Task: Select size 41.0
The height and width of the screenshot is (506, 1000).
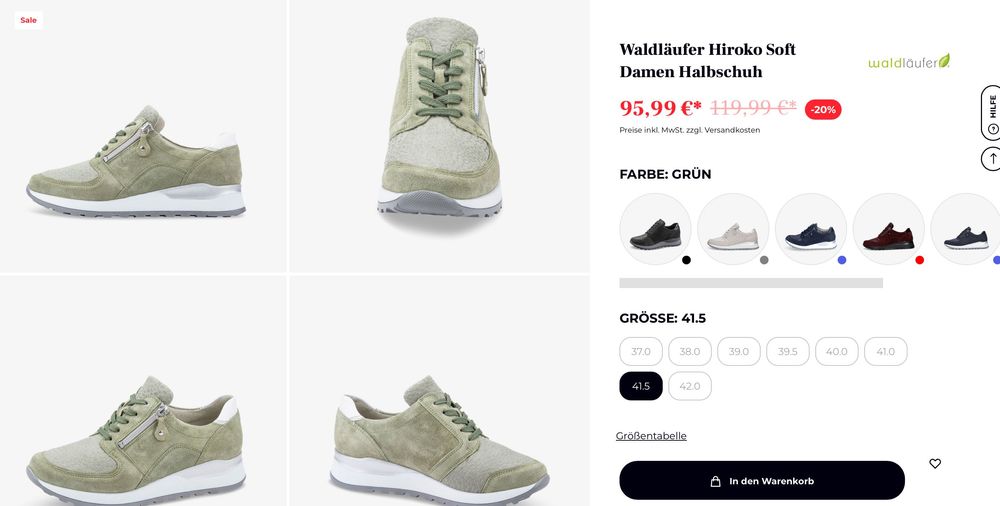Action: click(886, 352)
